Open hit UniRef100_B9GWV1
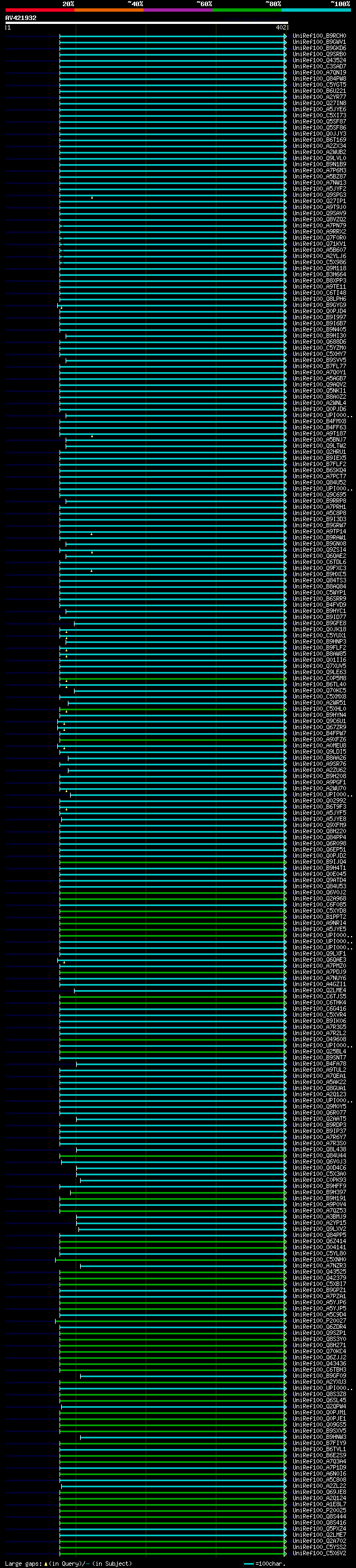The height and width of the screenshot is (1568, 356). 319,42
